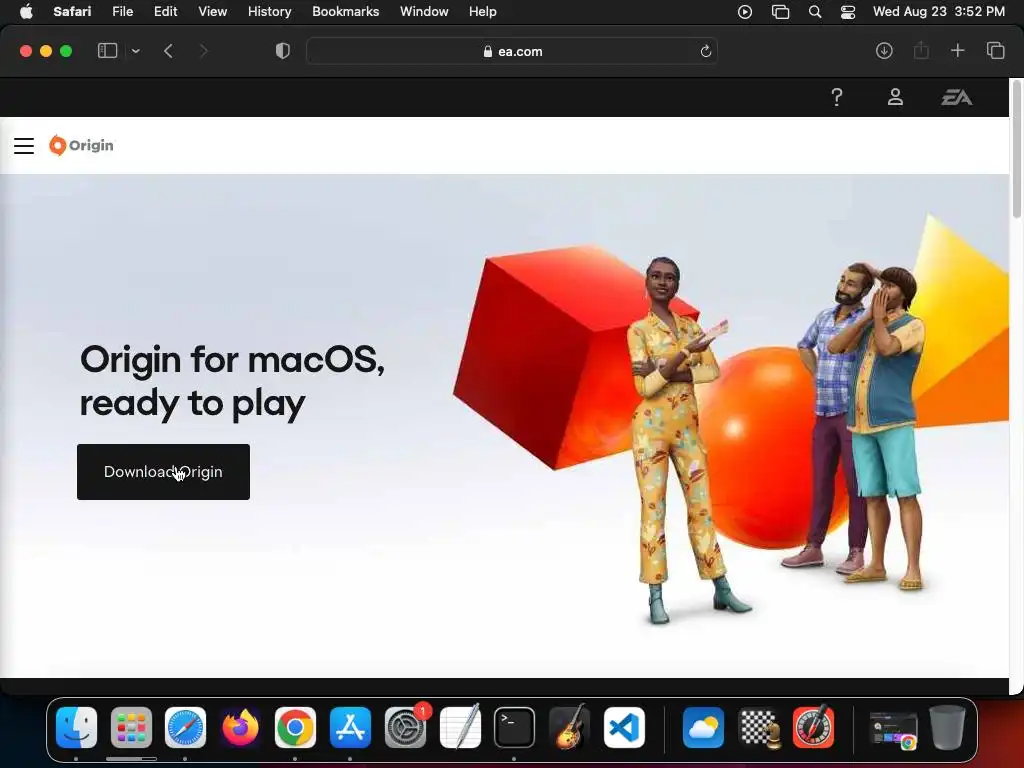Open TextEdit from the dock

click(x=460, y=728)
